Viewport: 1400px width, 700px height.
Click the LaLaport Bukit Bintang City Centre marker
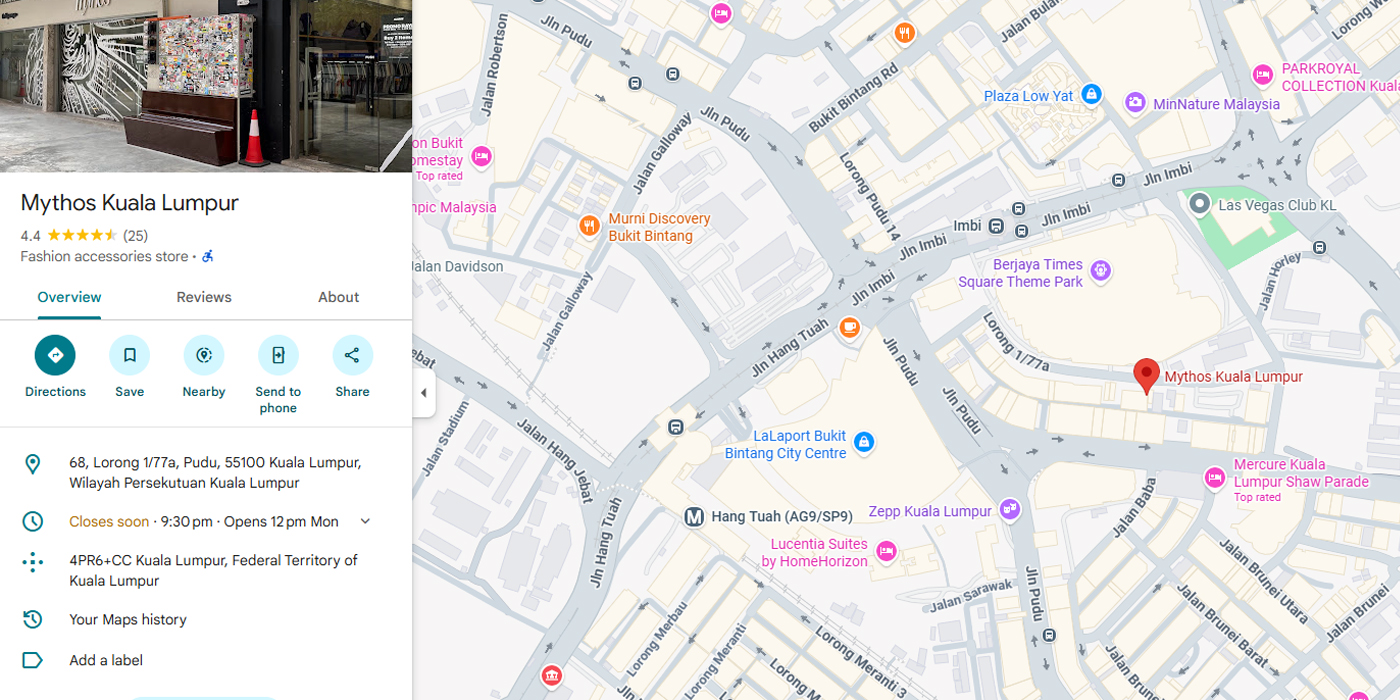[864, 441]
